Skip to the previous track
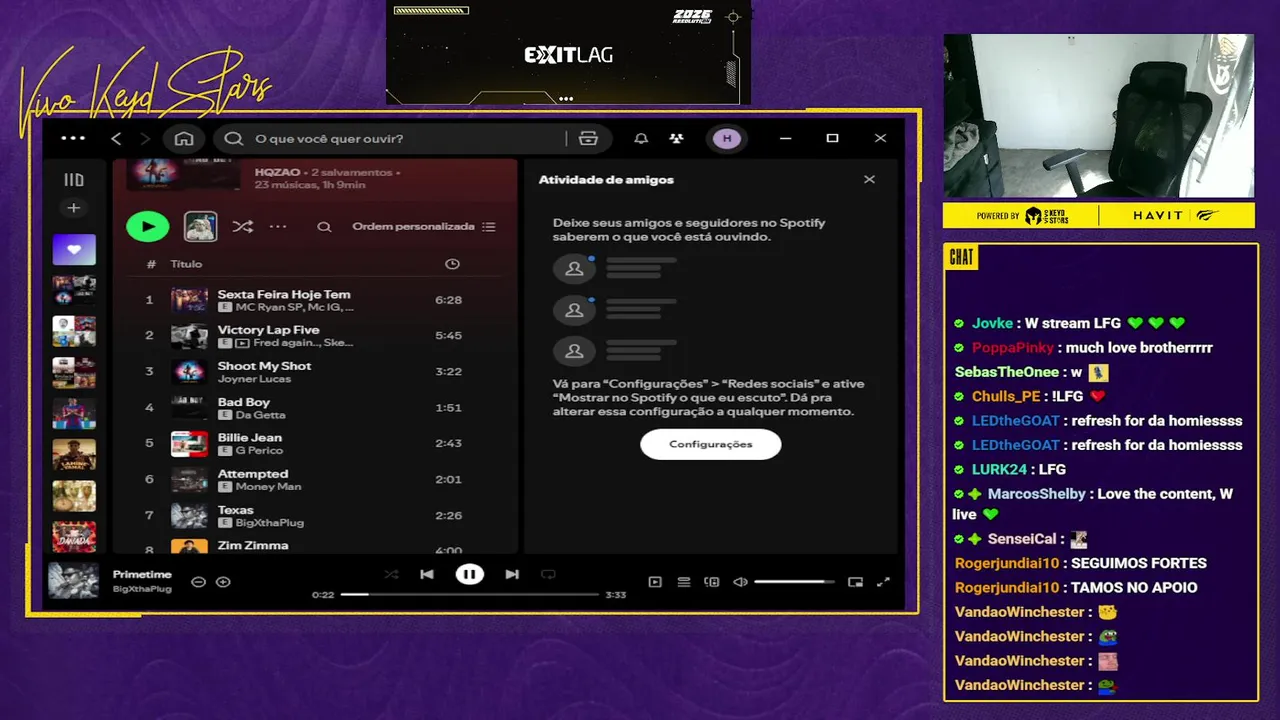This screenshot has width=1280, height=720. click(x=427, y=574)
